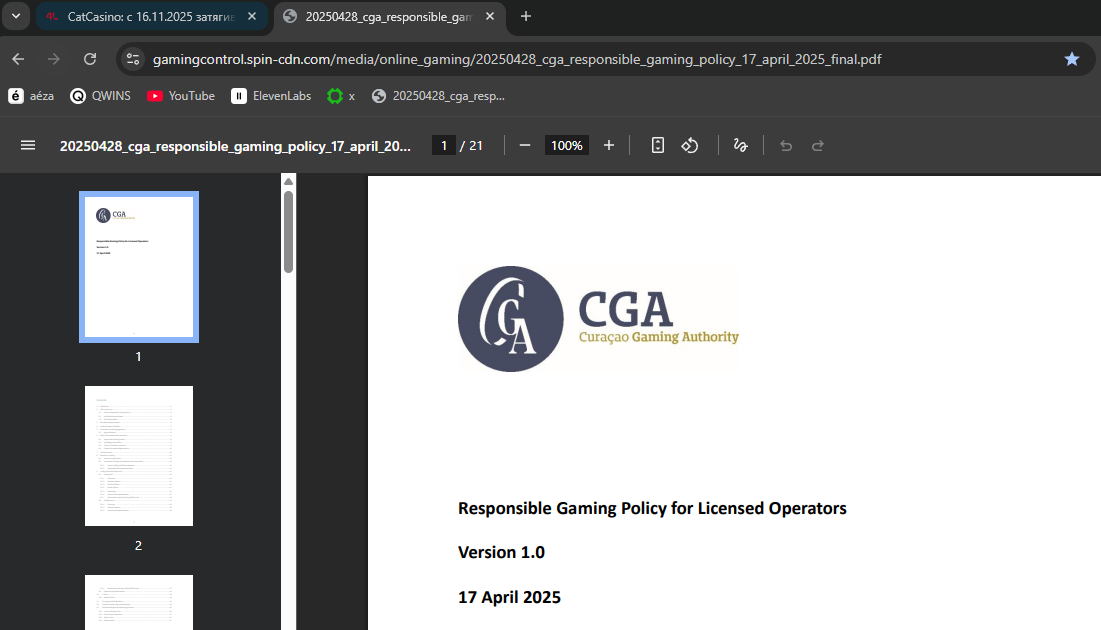Click the thumbnail sidebar scrollbar handle
The image size is (1101, 630).
pyautogui.click(x=288, y=230)
